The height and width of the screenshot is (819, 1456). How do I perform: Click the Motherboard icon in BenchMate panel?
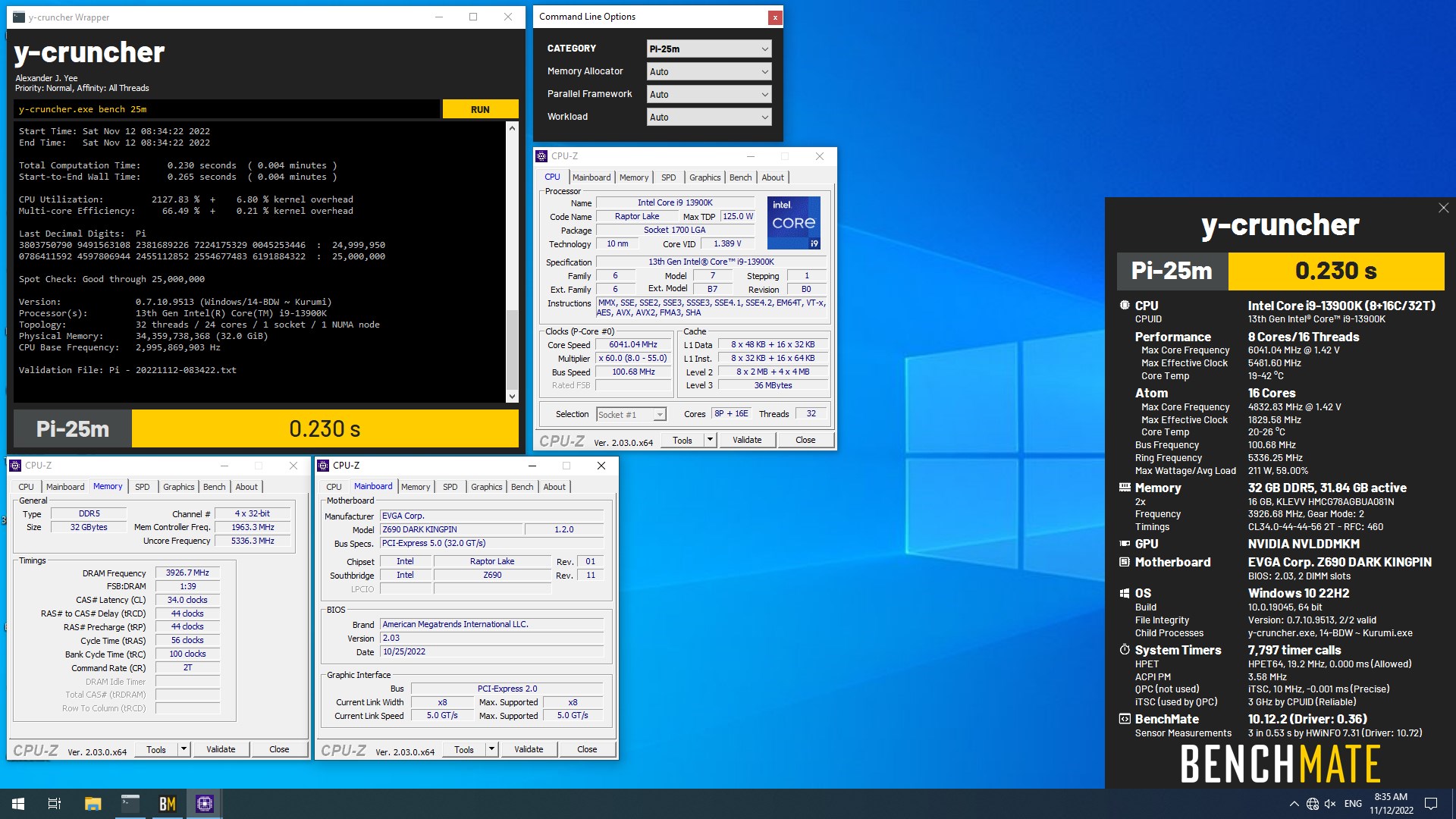point(1125,562)
